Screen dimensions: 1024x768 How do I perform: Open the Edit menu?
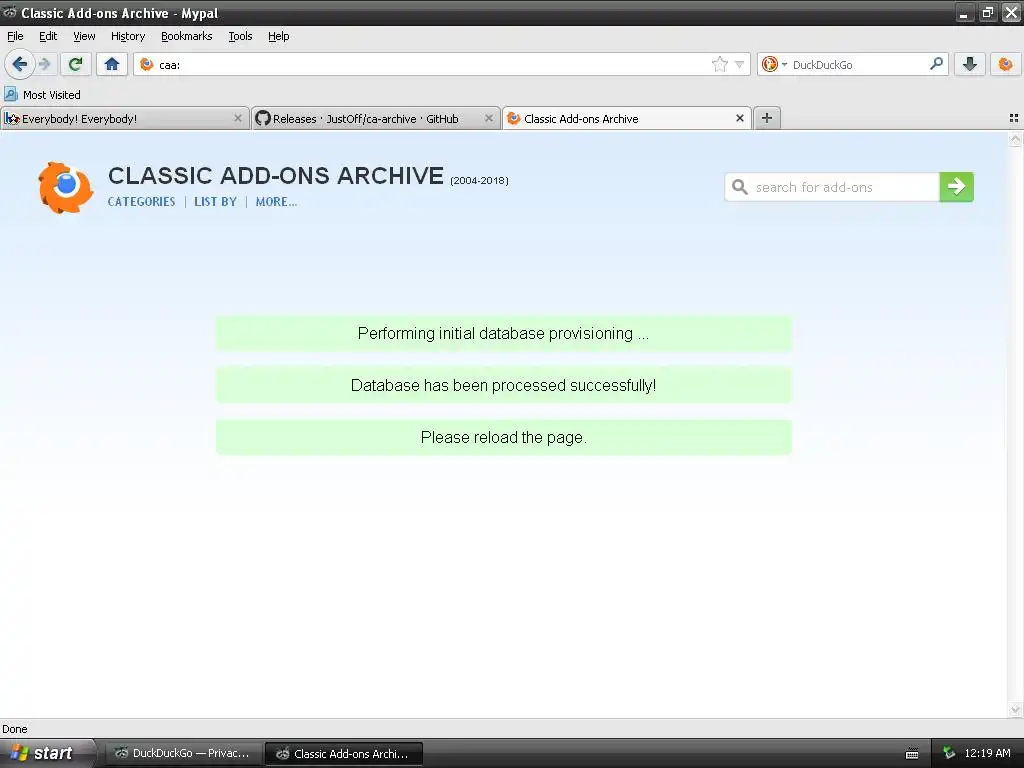[48, 36]
